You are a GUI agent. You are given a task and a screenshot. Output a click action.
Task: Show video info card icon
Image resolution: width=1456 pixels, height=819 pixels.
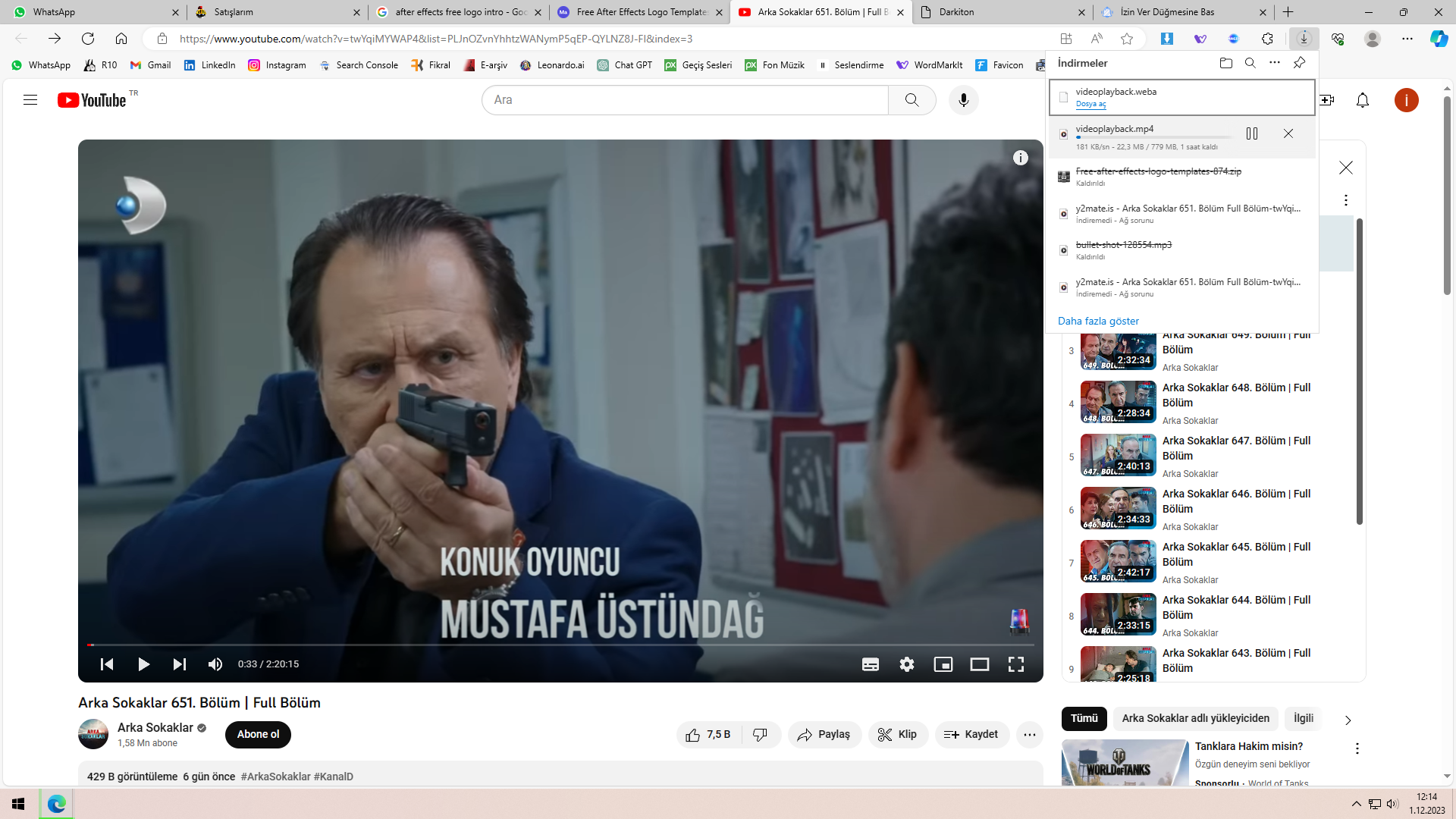click(x=1021, y=158)
